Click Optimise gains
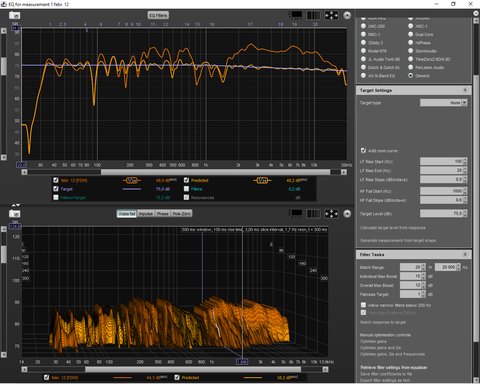480x384 pixels. (x=373, y=341)
